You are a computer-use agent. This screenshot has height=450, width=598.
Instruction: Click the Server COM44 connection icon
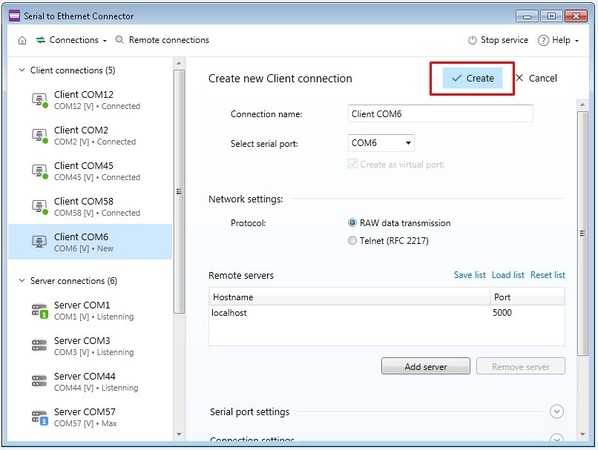[39, 381]
